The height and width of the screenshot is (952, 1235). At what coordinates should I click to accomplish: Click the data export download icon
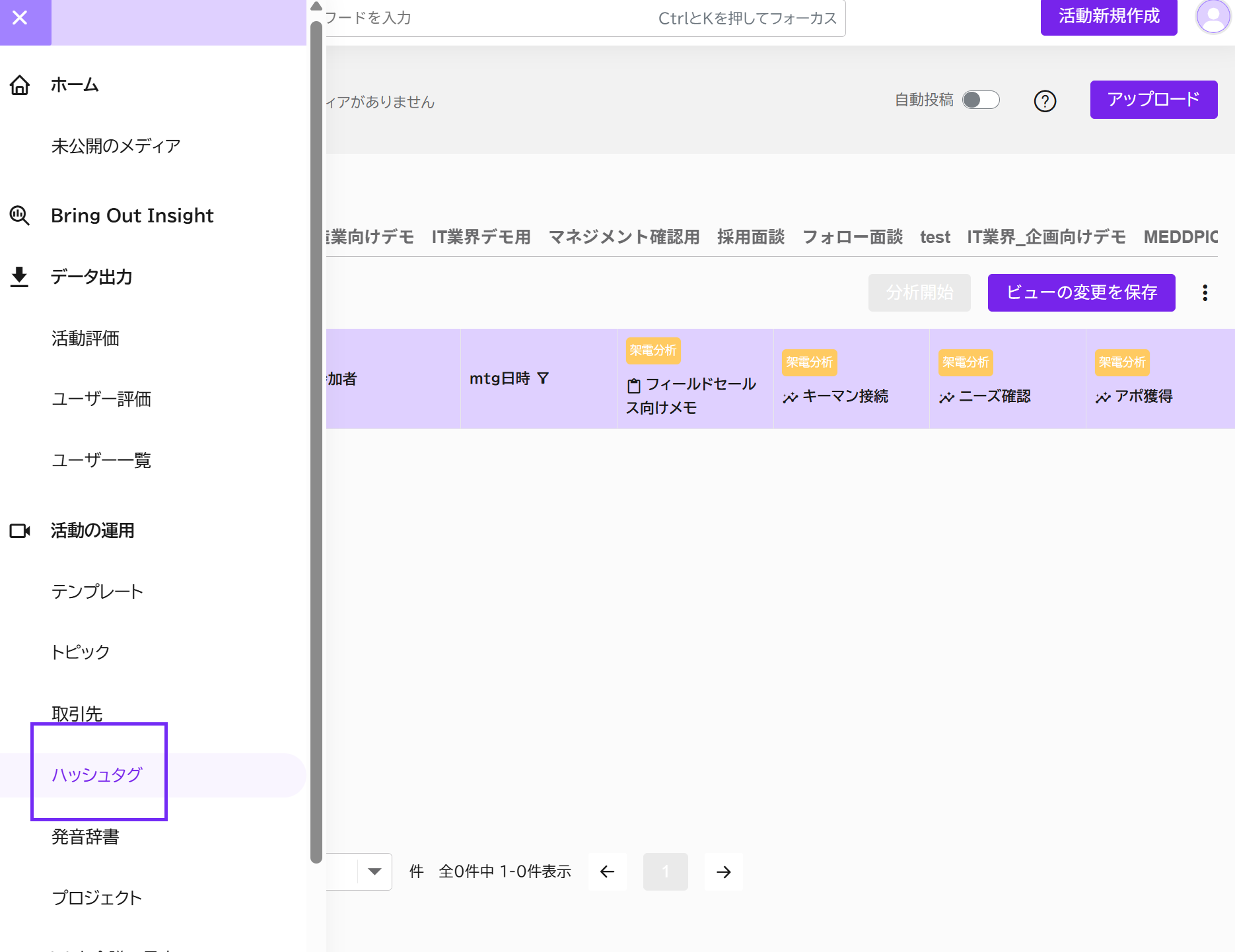pos(20,277)
